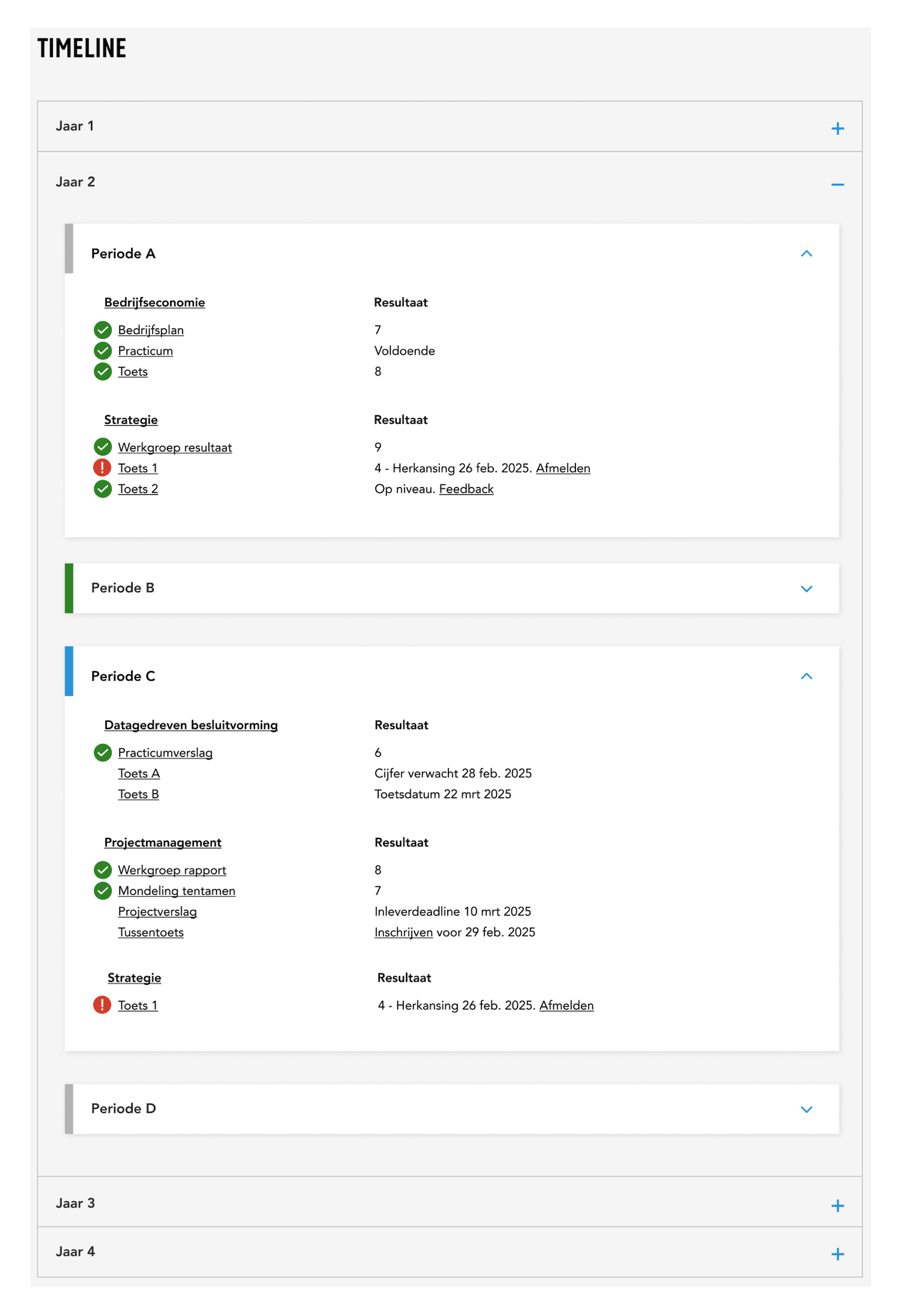This screenshot has width=899, height=1316.
Task: Open the Feedback link for Toets 2
Action: (x=466, y=489)
